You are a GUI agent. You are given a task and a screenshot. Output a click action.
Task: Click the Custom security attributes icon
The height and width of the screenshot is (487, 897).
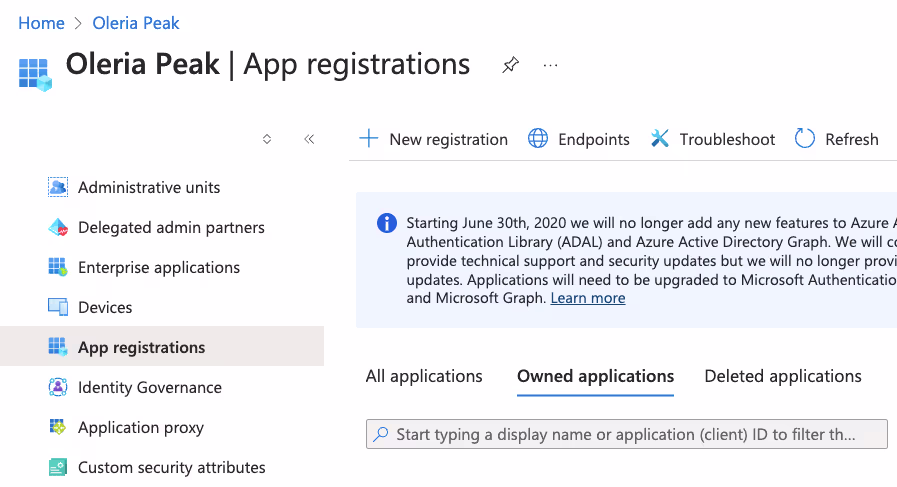[x=58, y=467]
